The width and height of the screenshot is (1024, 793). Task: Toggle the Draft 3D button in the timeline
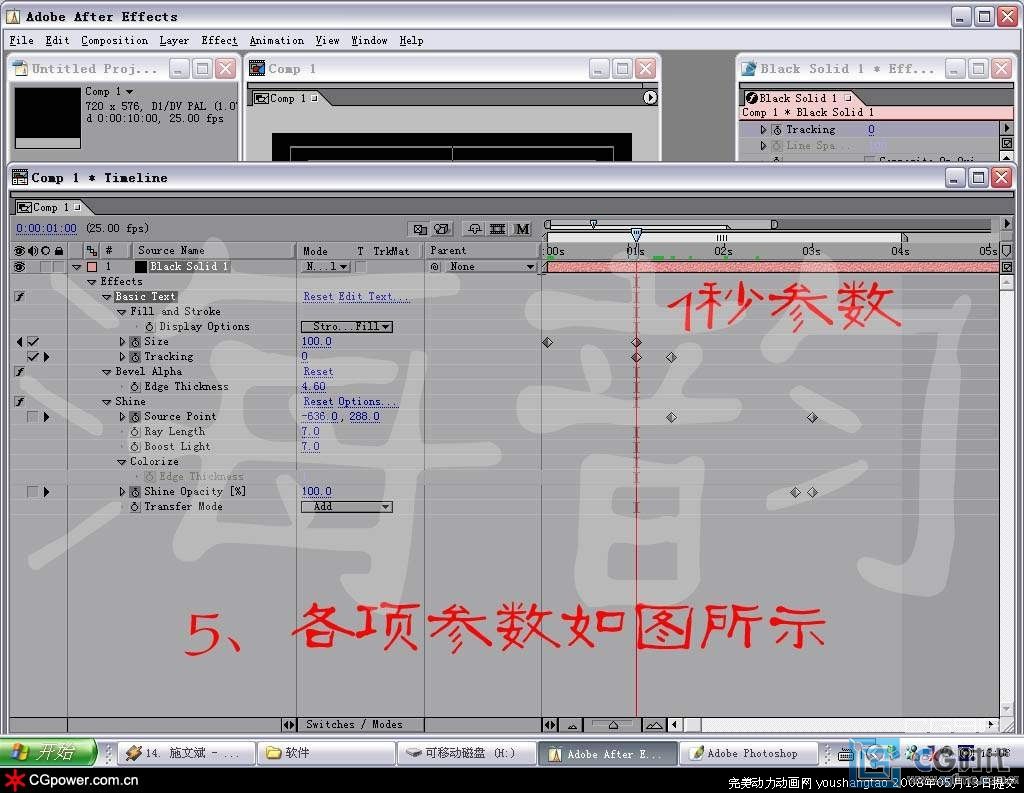click(442, 229)
